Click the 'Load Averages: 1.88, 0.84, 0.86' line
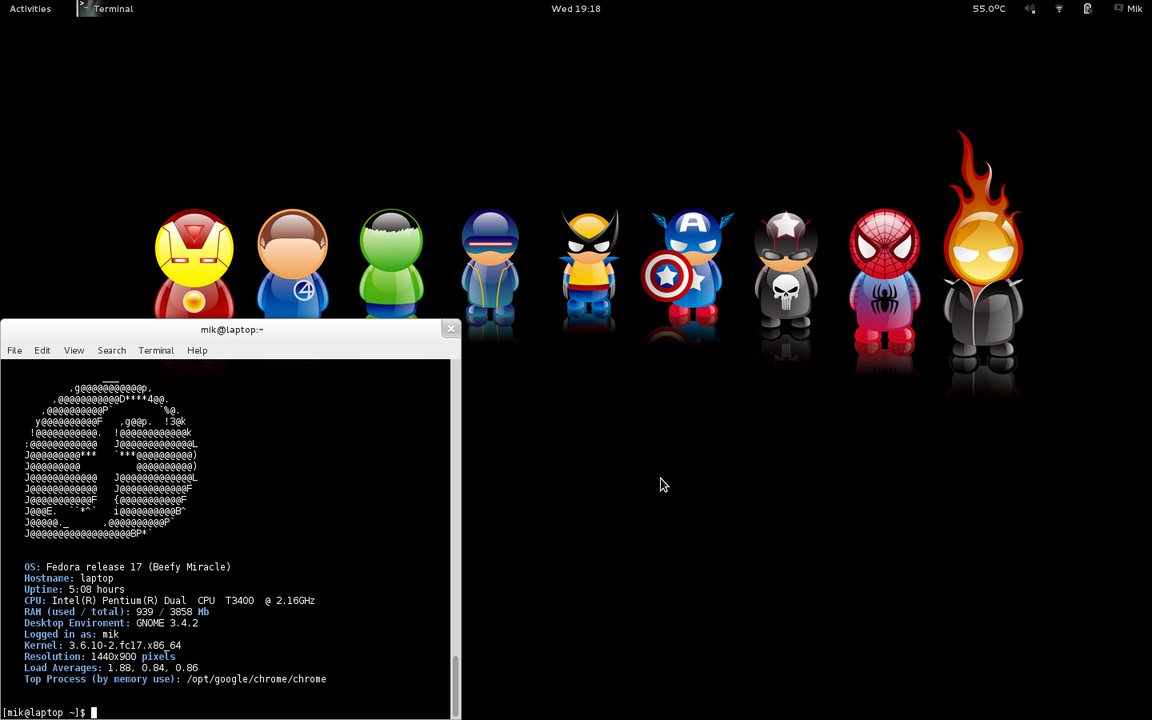The image size is (1152, 720). click(x=111, y=668)
